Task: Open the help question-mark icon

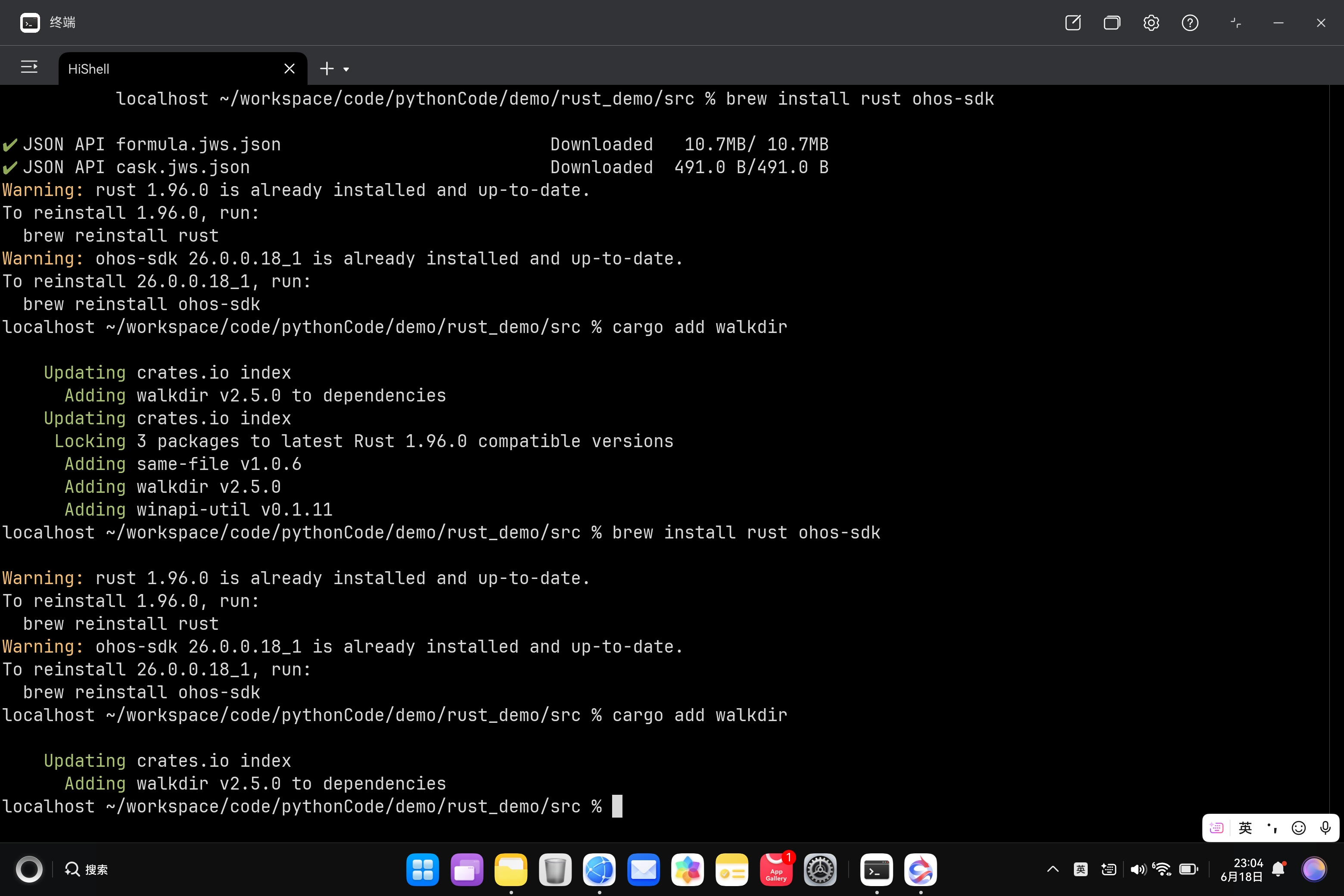Action: (1190, 23)
